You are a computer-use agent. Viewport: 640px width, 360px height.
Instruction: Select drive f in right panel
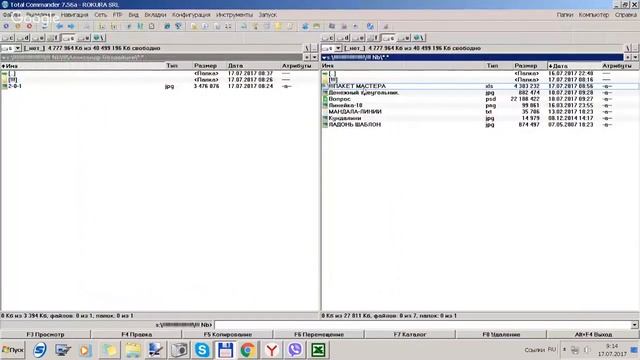(373, 38)
